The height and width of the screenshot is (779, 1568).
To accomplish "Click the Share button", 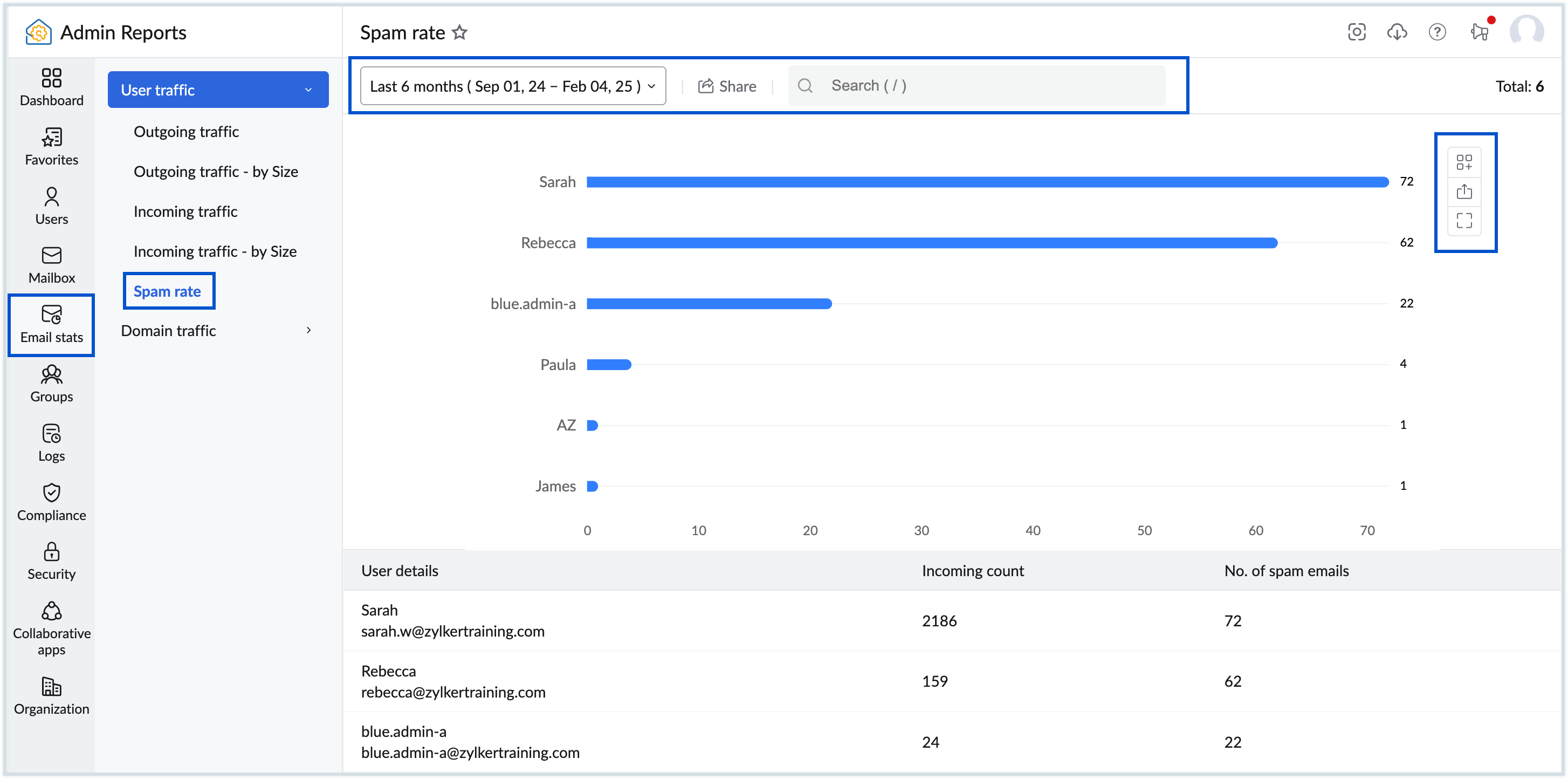I will click(727, 86).
